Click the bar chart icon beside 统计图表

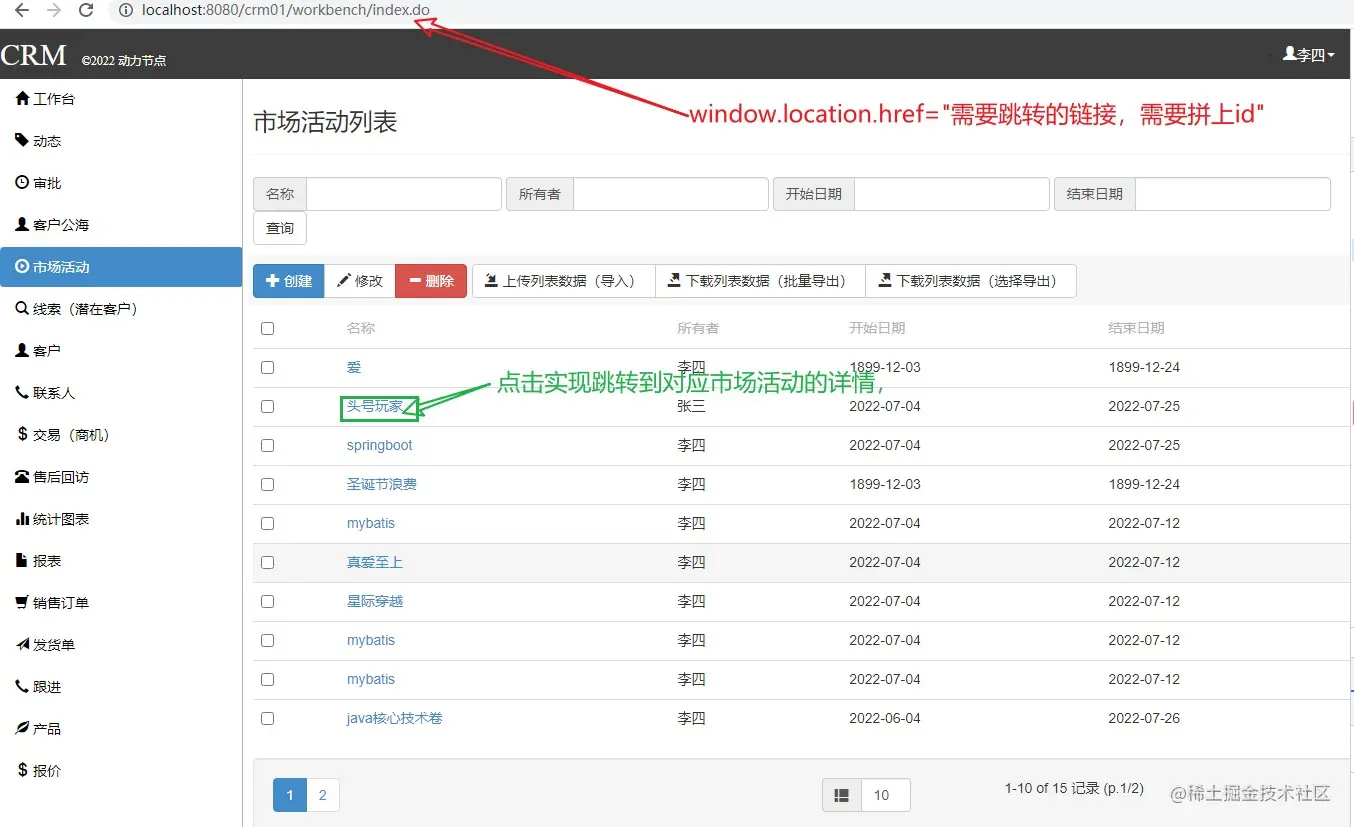click(22, 518)
